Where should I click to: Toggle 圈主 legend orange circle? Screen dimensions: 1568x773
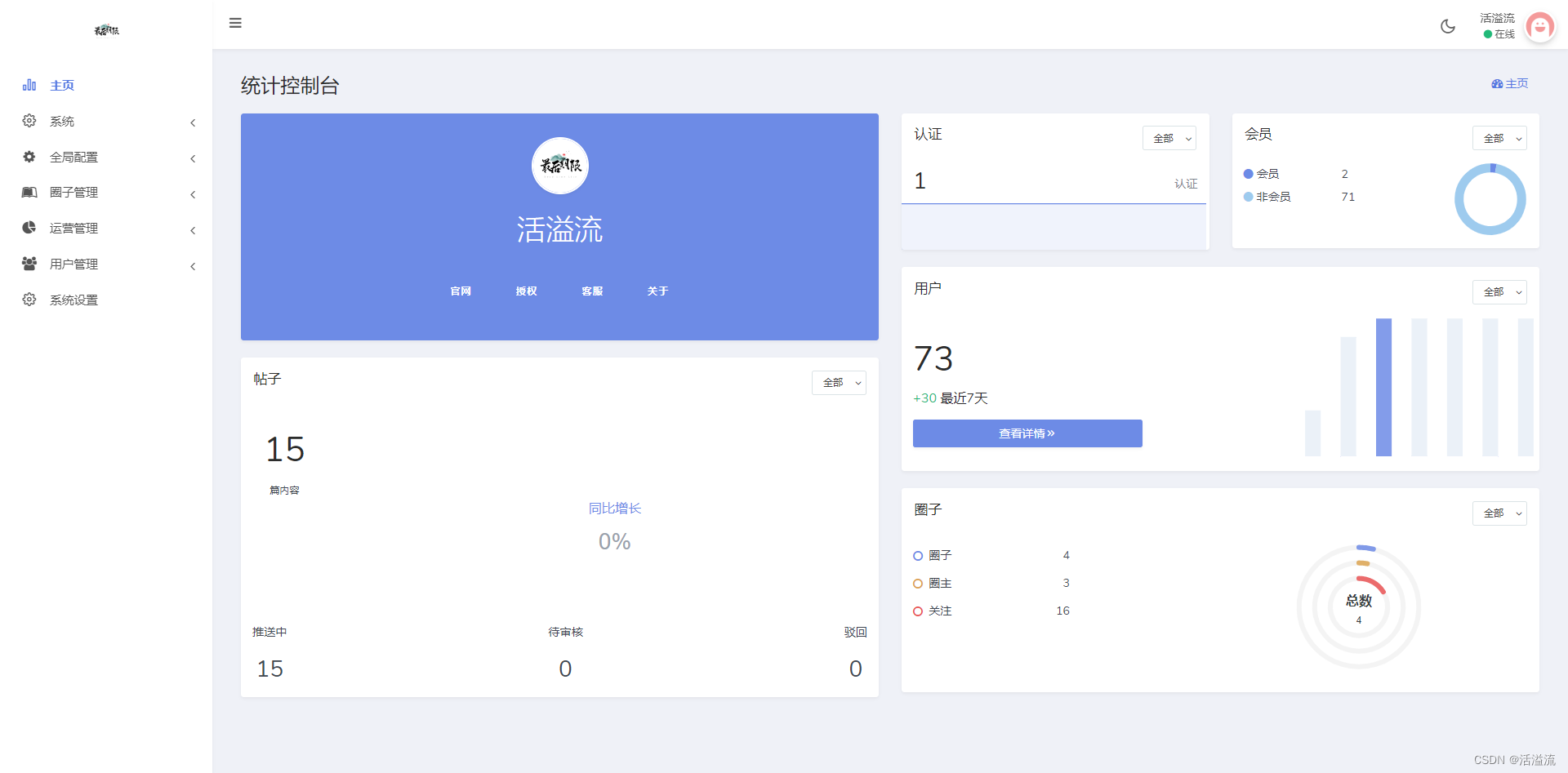[918, 584]
